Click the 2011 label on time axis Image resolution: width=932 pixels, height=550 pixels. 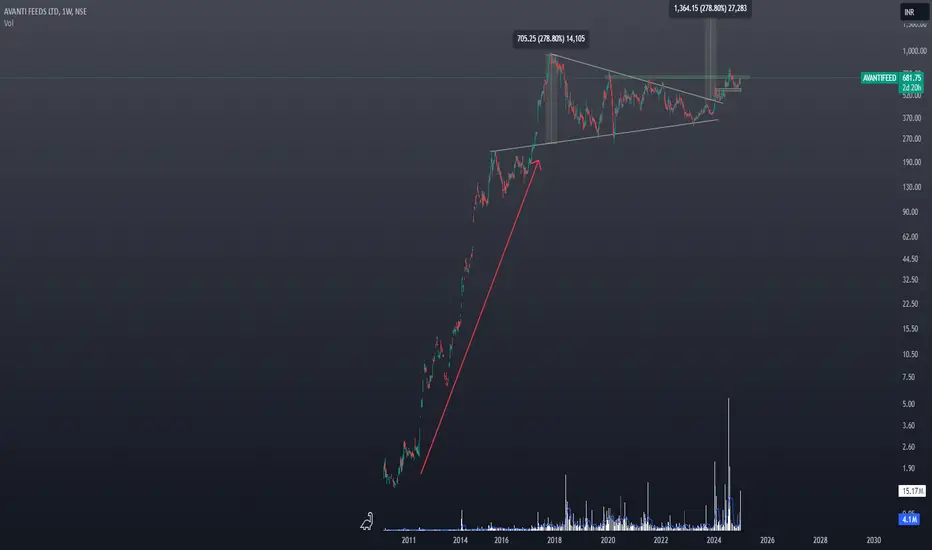click(408, 540)
